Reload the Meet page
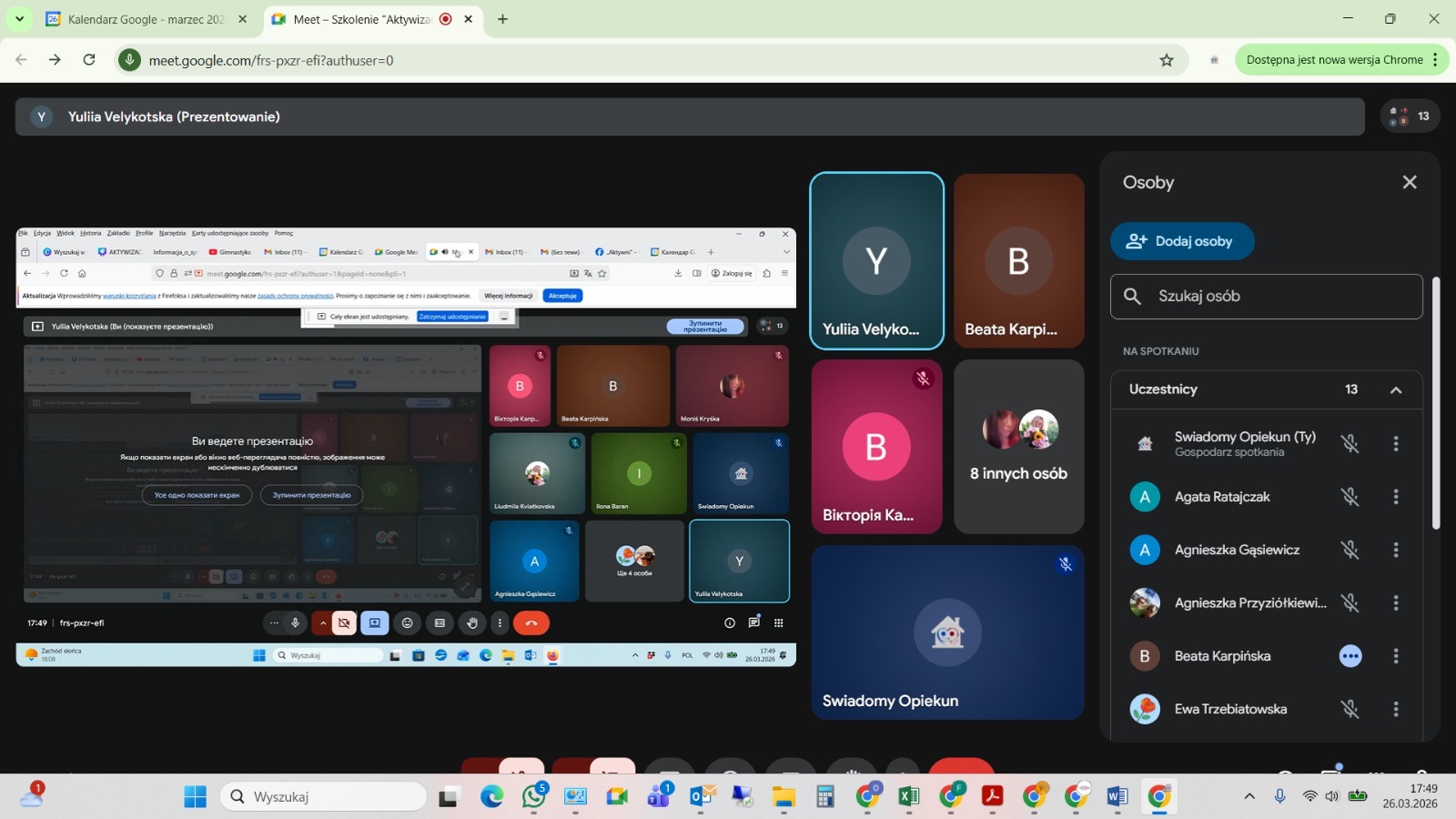Viewport: 1456px width, 819px height. coord(89,60)
